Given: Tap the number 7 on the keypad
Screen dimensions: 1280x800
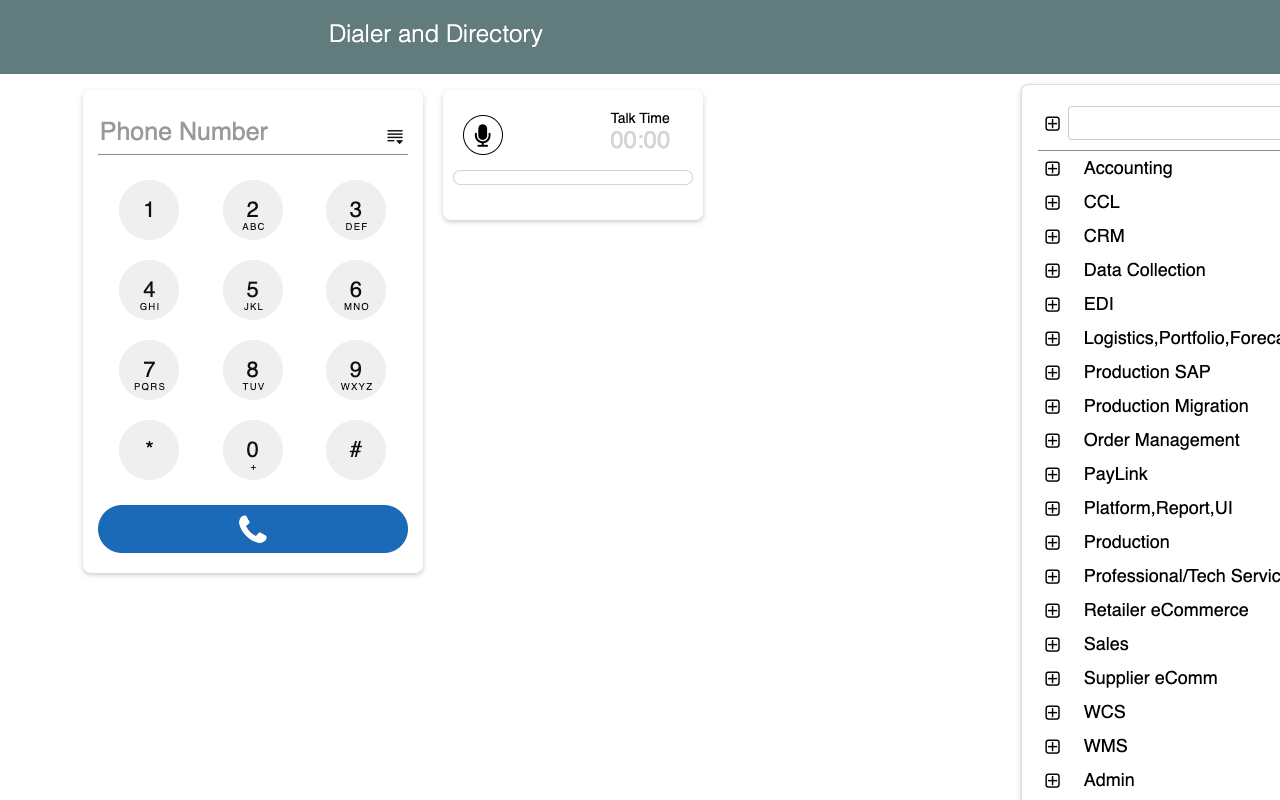Looking at the screenshot, I should 149,370.
